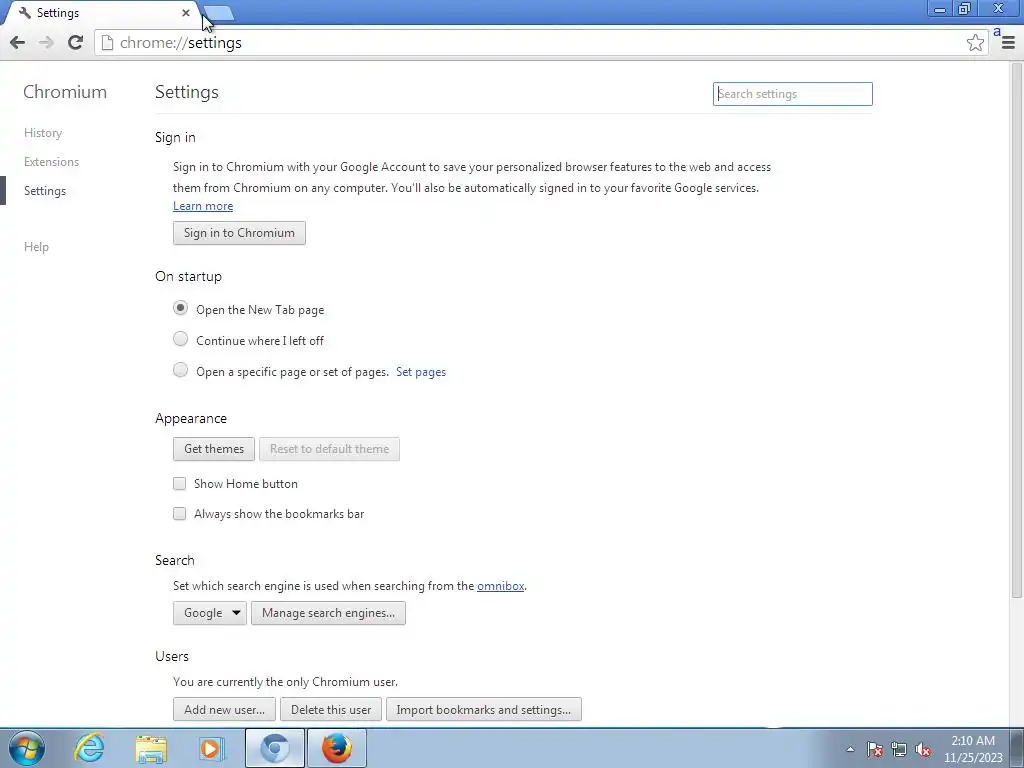The width and height of the screenshot is (1024, 768).
Task: Select Open a specific page radio button
Action: coord(180,370)
